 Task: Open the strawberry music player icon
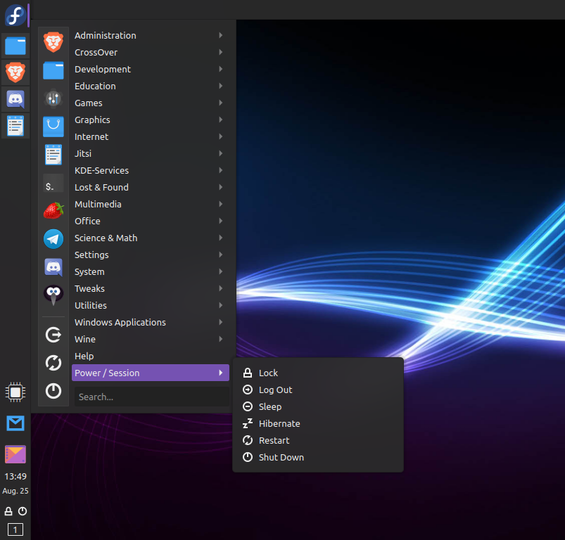[53, 210]
